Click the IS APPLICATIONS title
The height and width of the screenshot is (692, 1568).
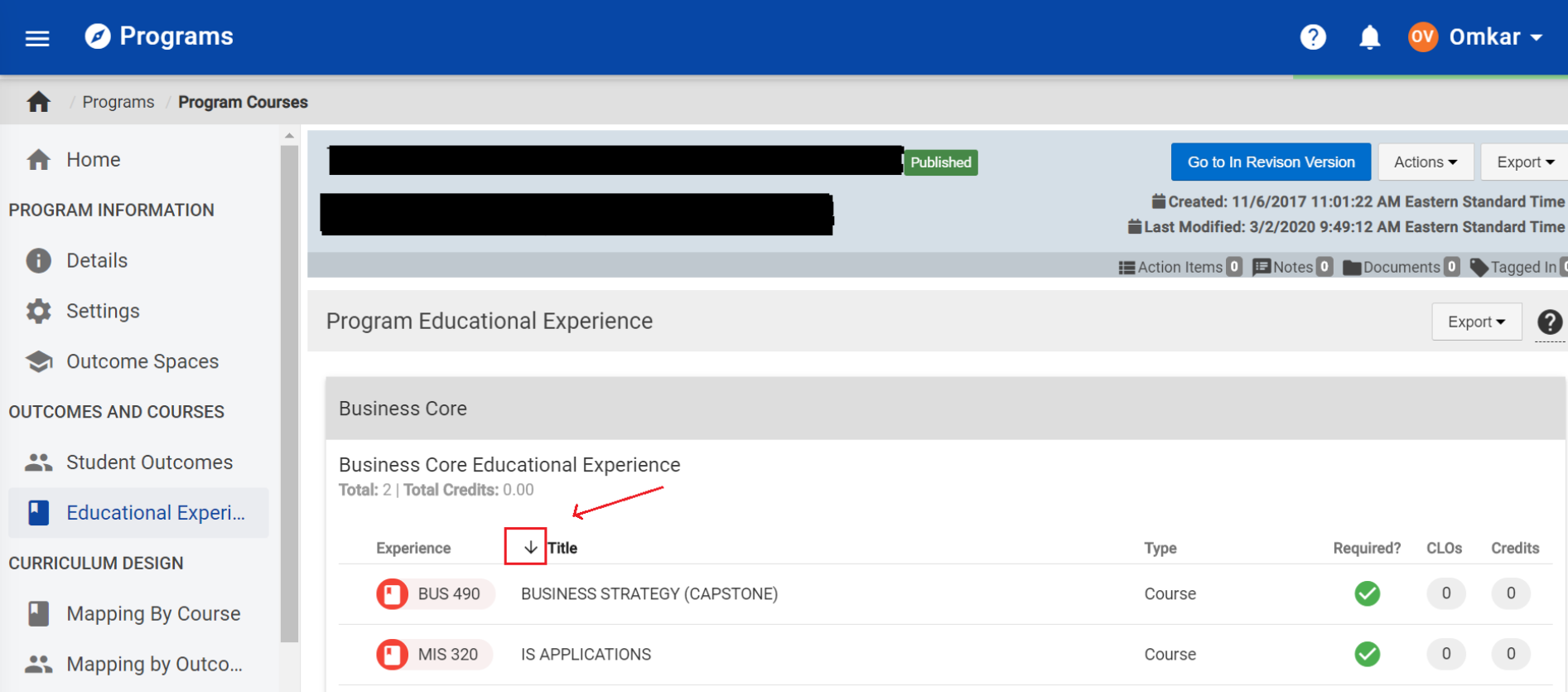586,655
